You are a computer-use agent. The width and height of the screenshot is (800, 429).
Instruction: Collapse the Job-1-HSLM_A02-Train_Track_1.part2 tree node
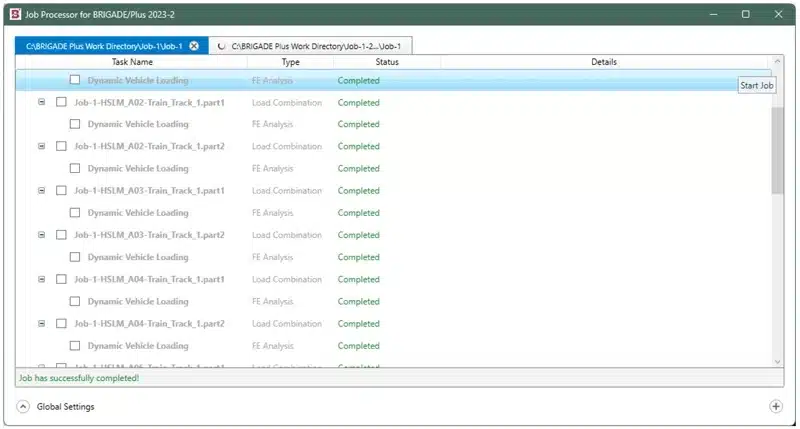tap(41, 146)
